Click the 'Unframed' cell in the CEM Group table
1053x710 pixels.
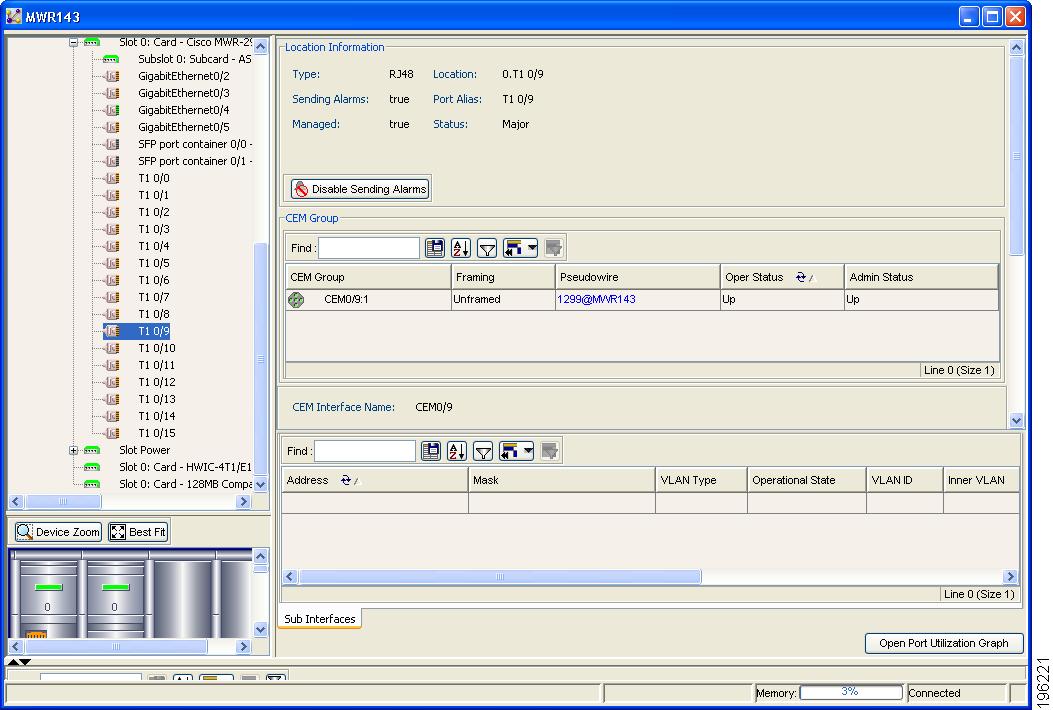pyautogui.click(x=503, y=300)
